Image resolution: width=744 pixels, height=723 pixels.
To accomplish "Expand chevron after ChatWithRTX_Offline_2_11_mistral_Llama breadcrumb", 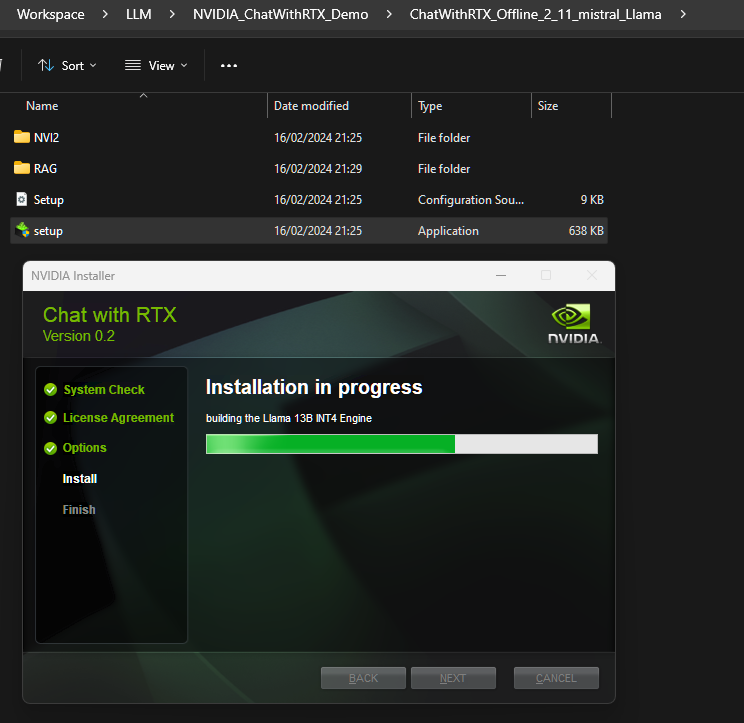I will coord(683,15).
